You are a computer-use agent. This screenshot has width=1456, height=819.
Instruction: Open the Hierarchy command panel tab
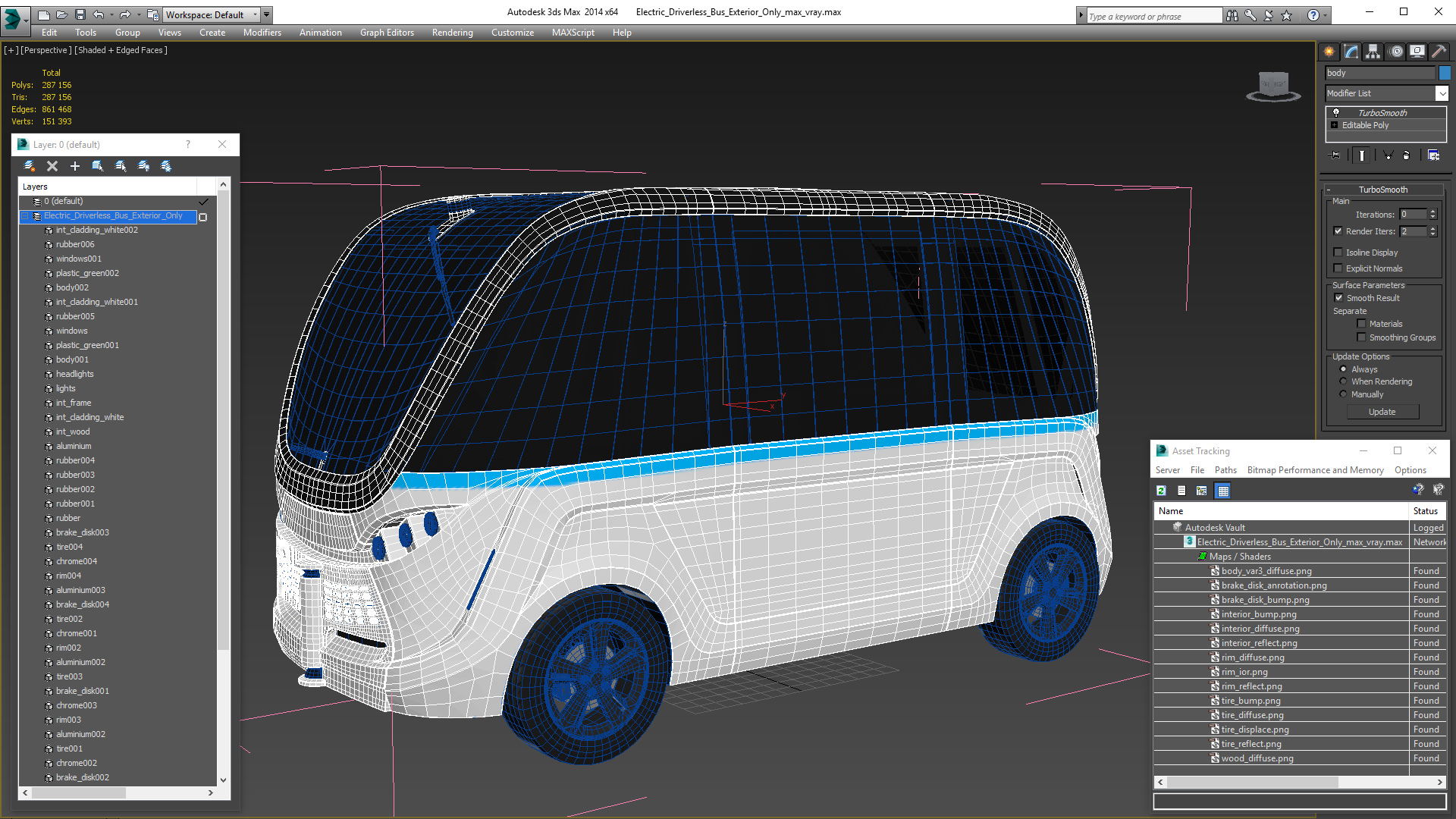coord(1373,52)
